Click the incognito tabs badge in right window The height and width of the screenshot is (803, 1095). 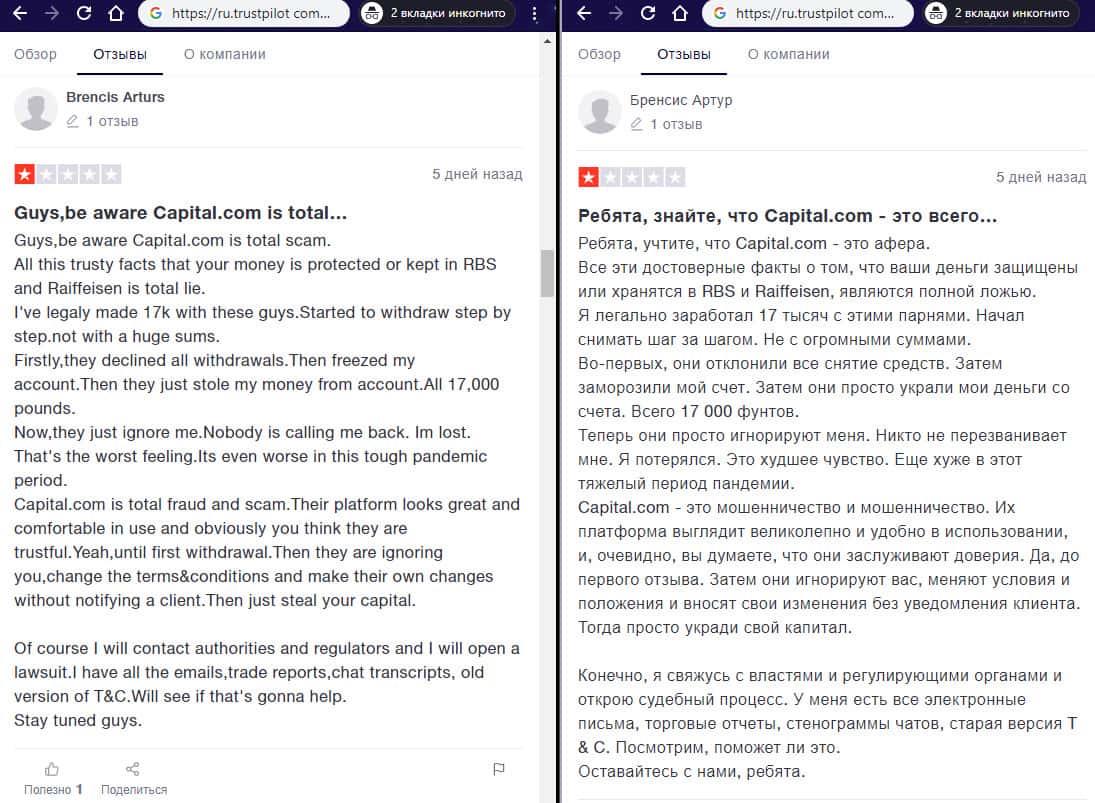(1002, 13)
